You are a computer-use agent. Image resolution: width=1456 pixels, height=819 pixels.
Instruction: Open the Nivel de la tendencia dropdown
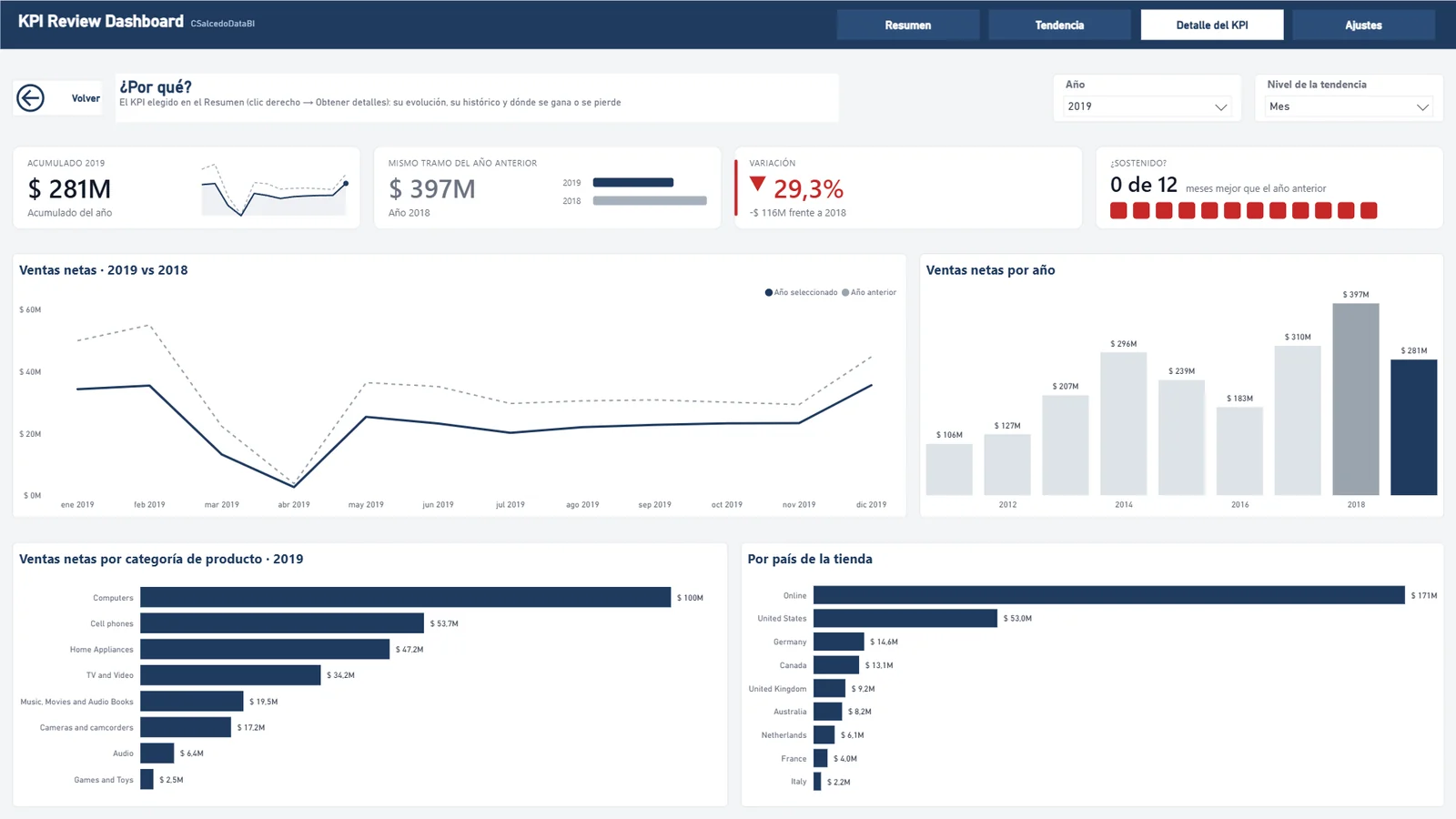[1349, 106]
